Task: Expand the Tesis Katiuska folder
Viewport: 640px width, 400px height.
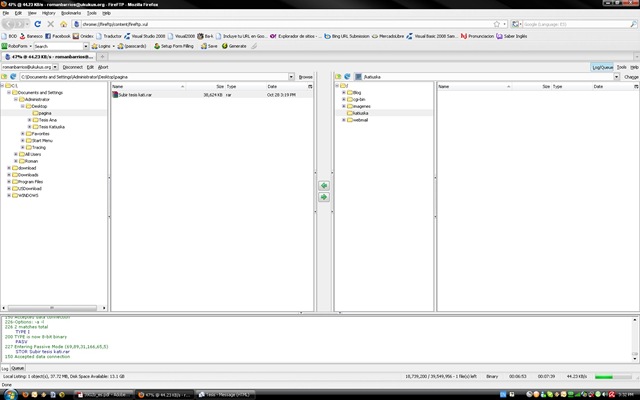Action: click(29, 127)
